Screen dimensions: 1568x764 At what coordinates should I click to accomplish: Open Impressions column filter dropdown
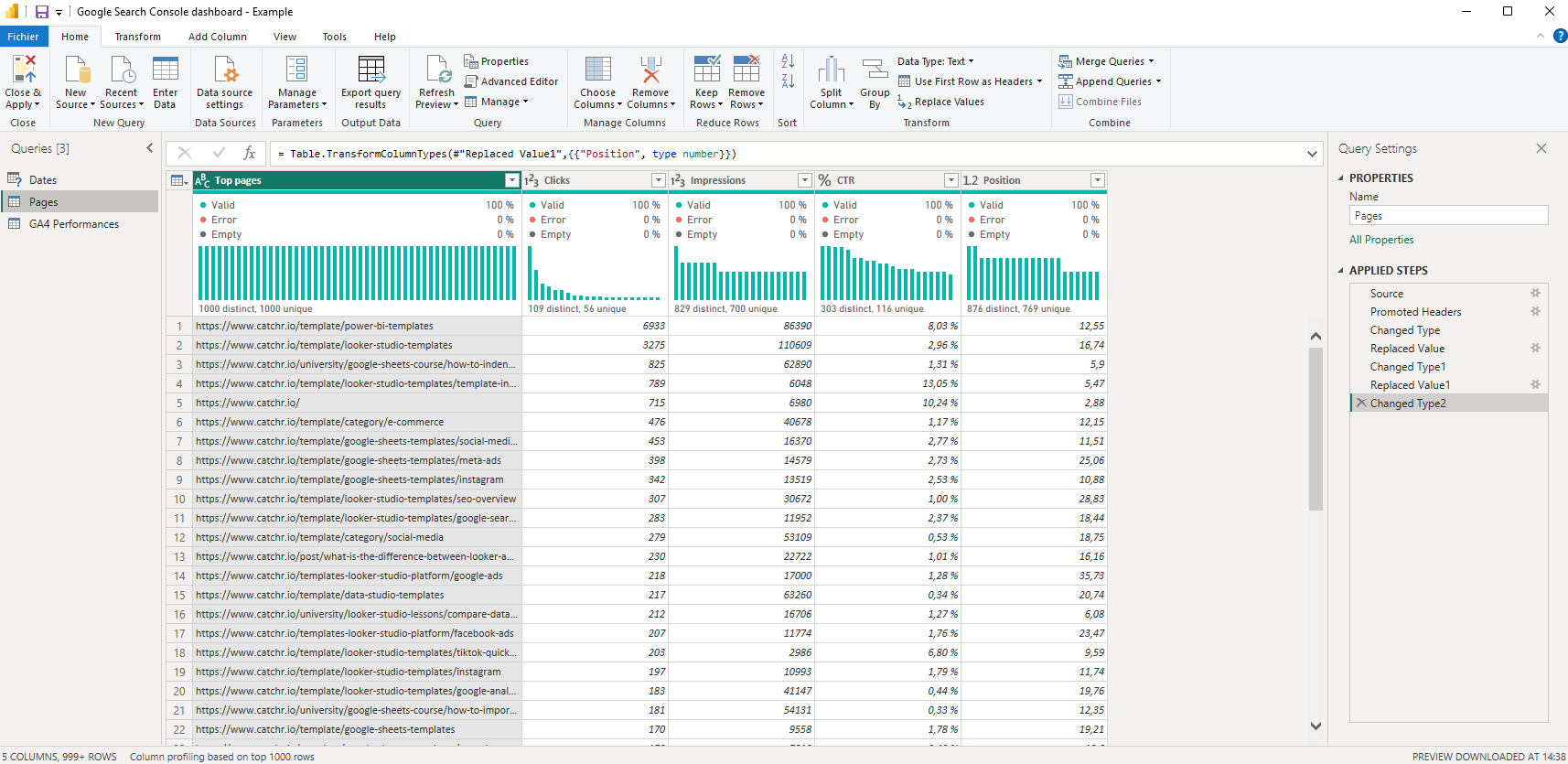click(x=805, y=180)
